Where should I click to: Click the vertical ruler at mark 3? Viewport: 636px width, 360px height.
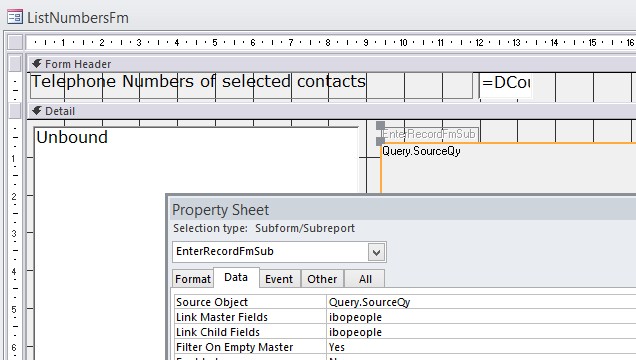pyautogui.click(x=14, y=233)
